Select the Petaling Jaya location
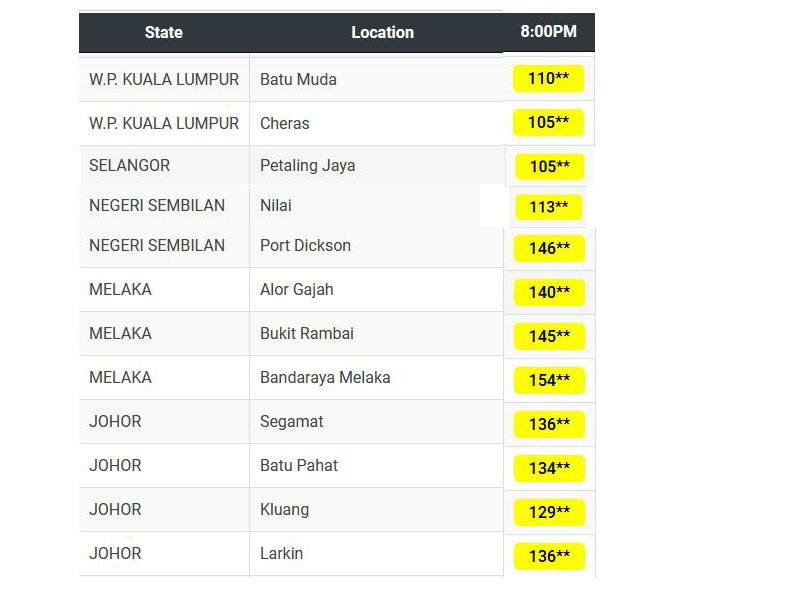Screen dimensions: 800x600 [x=308, y=165]
